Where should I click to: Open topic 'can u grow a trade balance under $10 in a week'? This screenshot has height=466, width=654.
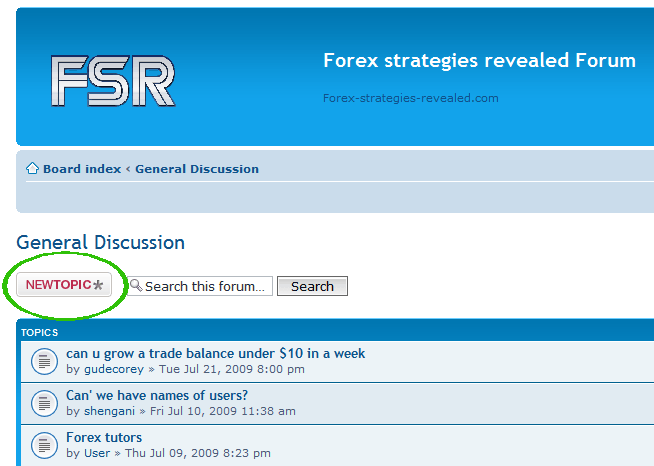pyautogui.click(x=215, y=353)
